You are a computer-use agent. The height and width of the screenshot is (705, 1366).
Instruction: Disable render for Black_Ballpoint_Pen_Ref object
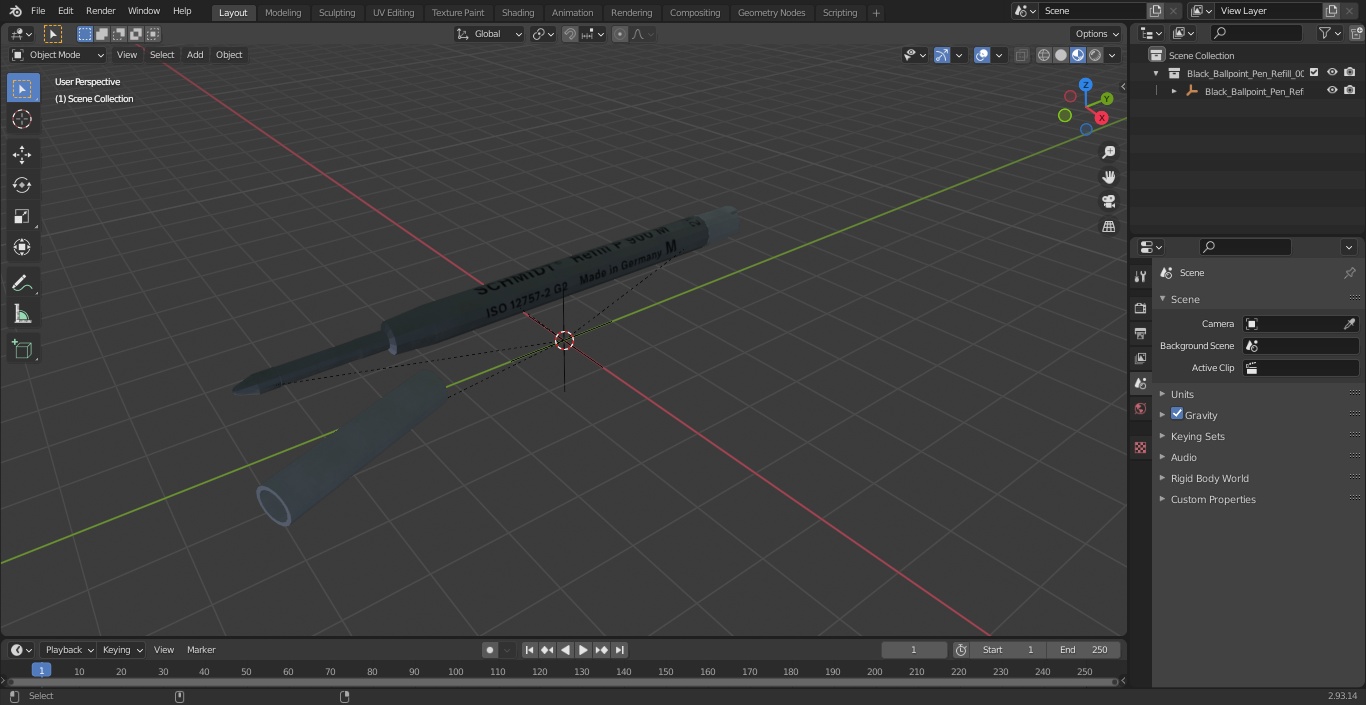[1350, 91]
